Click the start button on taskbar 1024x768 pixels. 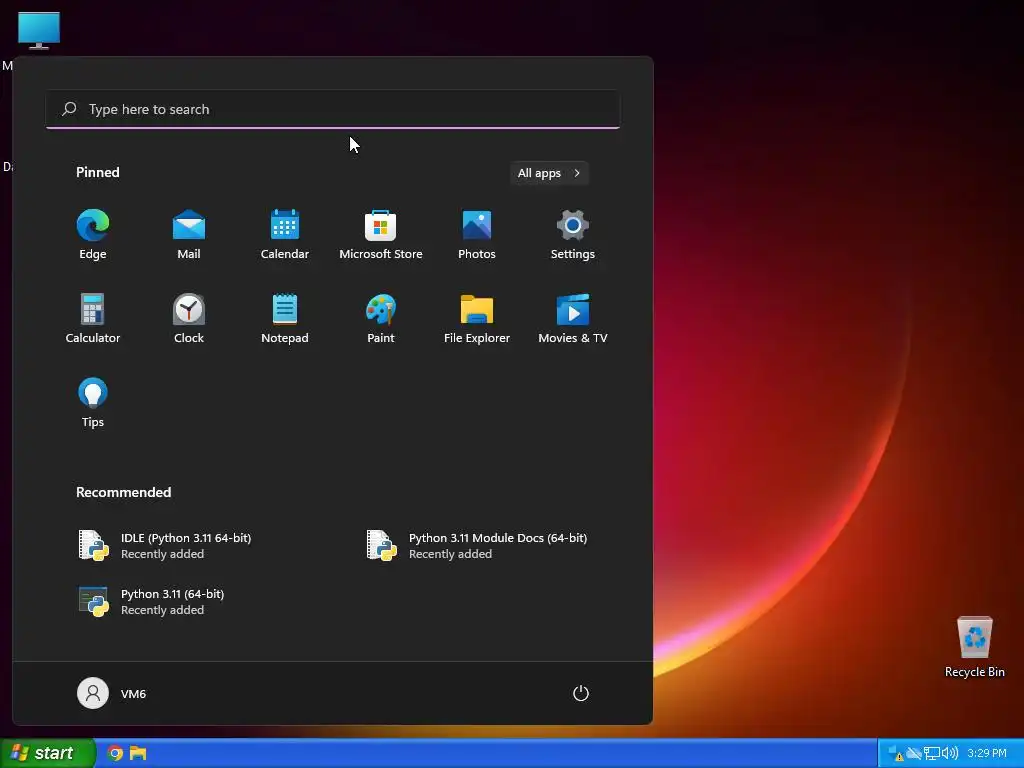(x=47, y=753)
